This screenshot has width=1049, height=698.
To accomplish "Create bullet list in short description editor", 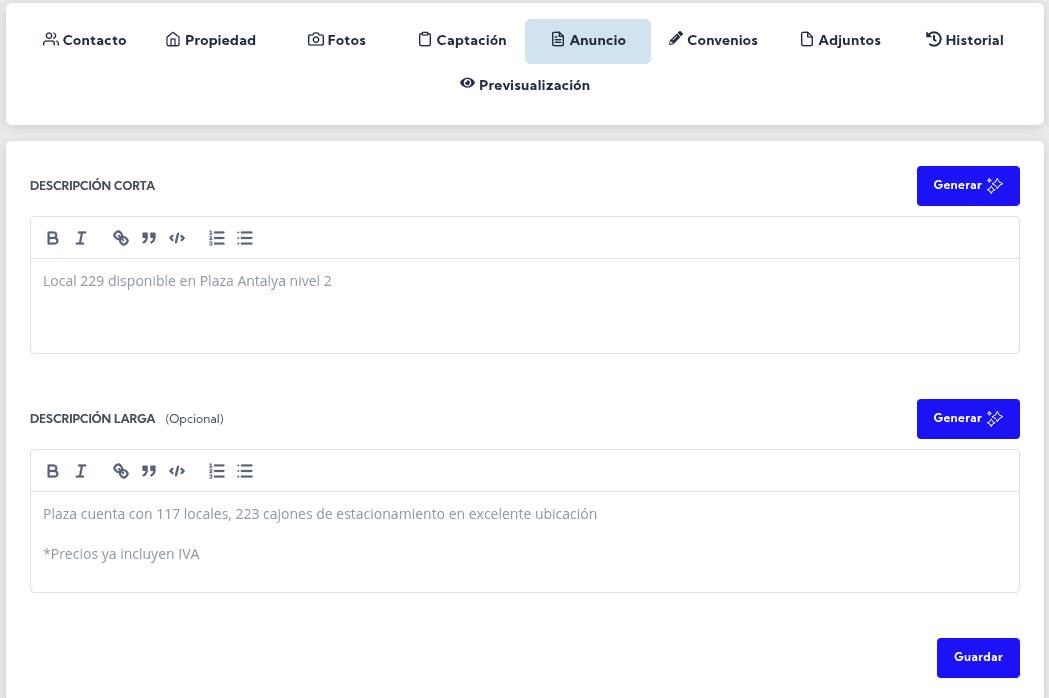I will tap(245, 238).
